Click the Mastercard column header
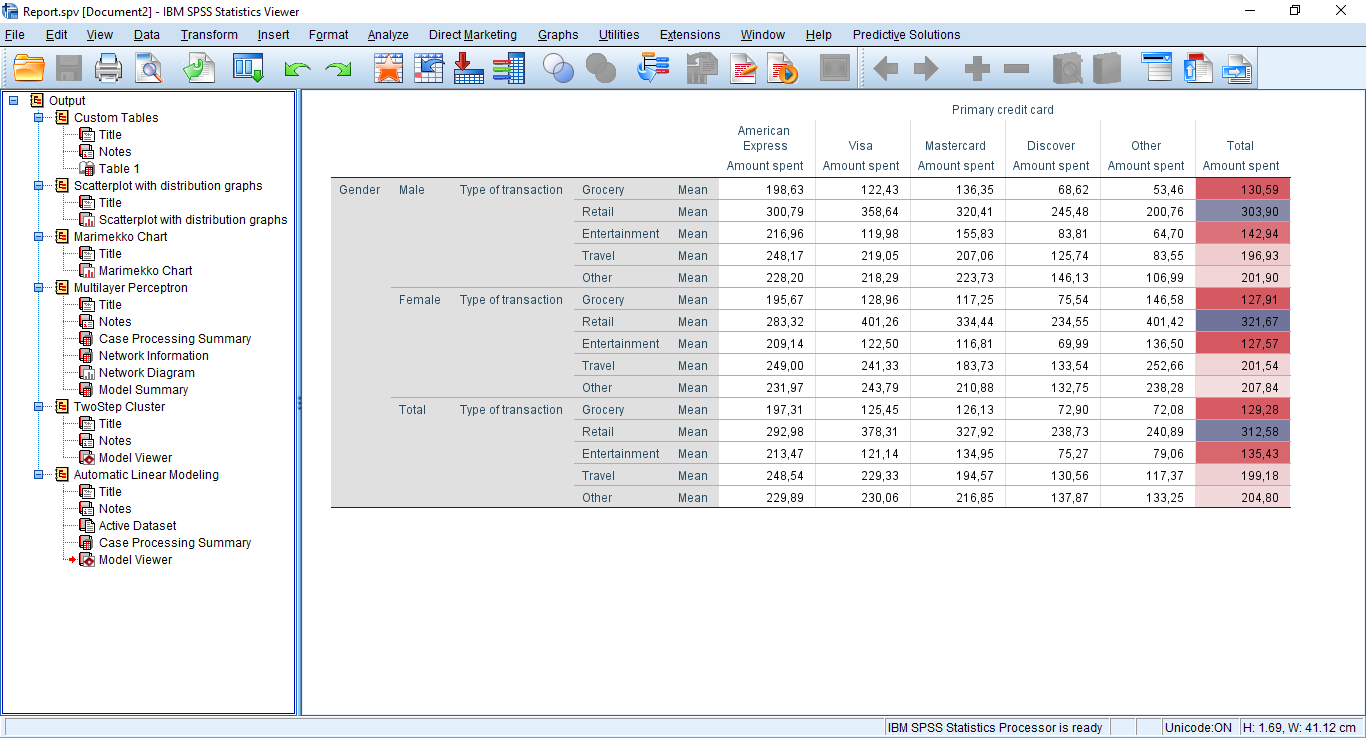Image resolution: width=1366 pixels, height=738 pixels. 956,145
